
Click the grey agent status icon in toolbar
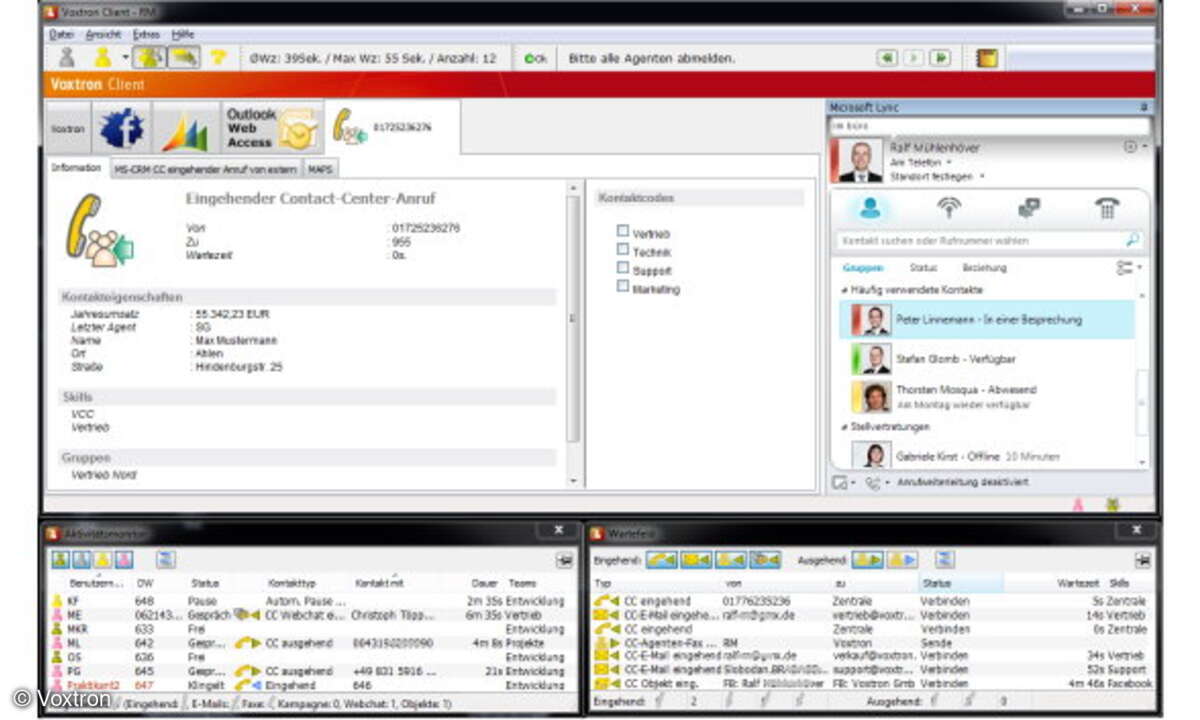pyautogui.click(x=67, y=58)
